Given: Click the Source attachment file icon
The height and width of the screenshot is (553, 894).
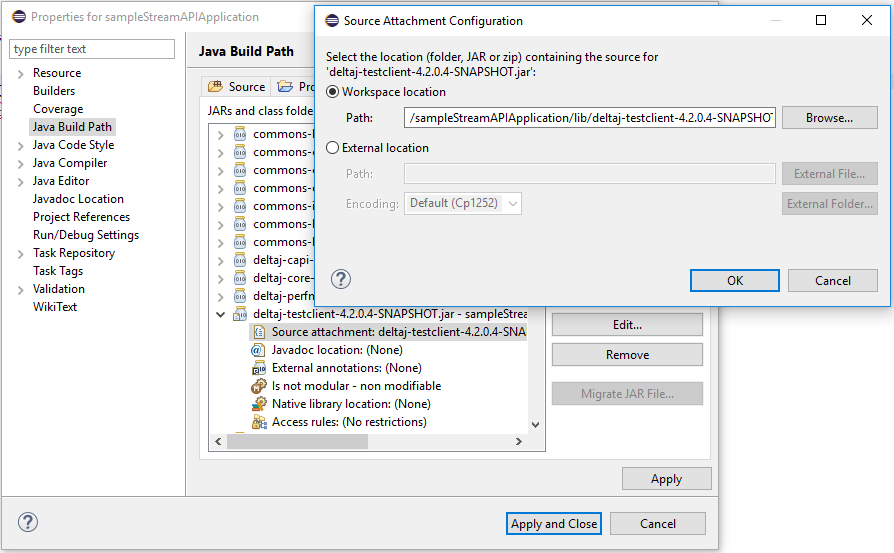Looking at the screenshot, I should tap(259, 332).
